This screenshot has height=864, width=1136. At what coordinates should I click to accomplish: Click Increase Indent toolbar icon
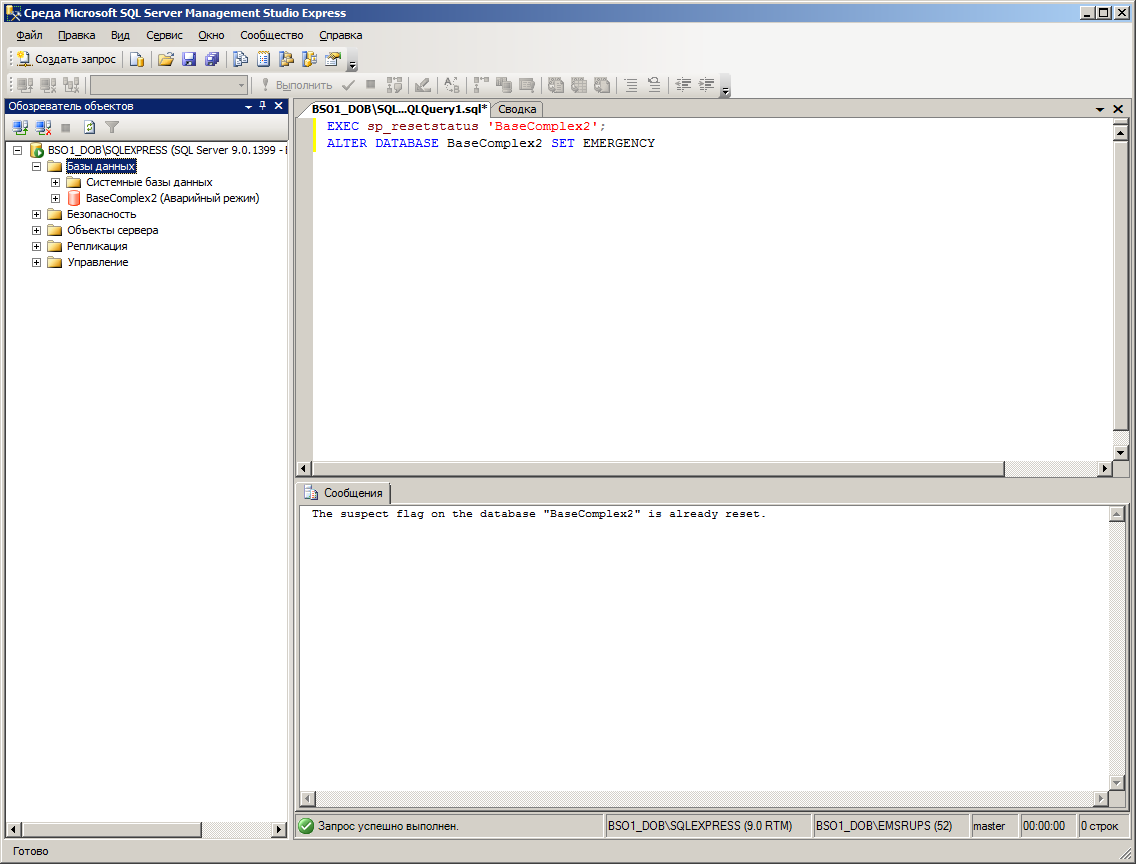click(x=706, y=85)
